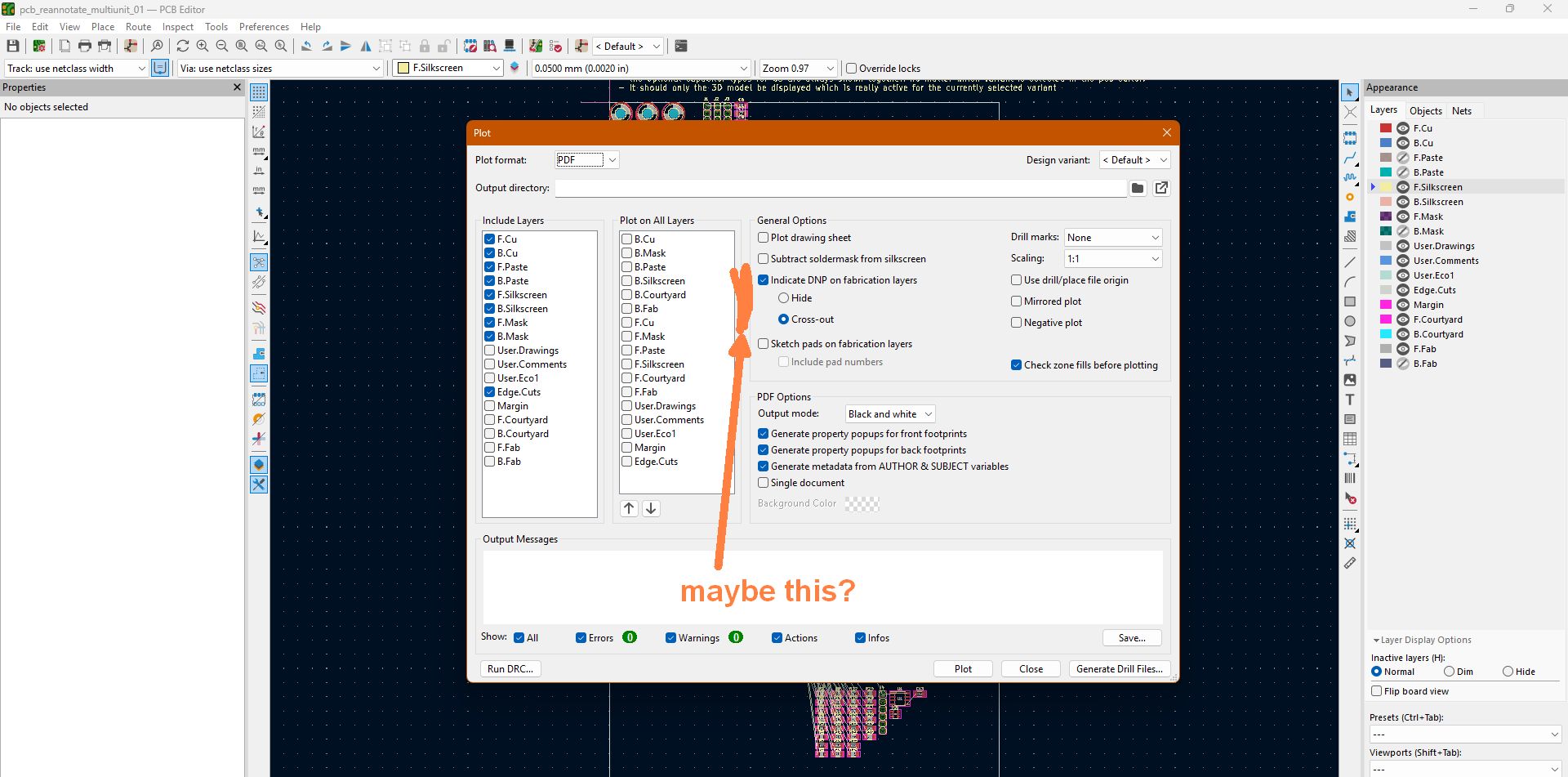Switch to polar coordinates display icon
Image resolution: width=1568 pixels, height=777 pixels.
point(259,132)
